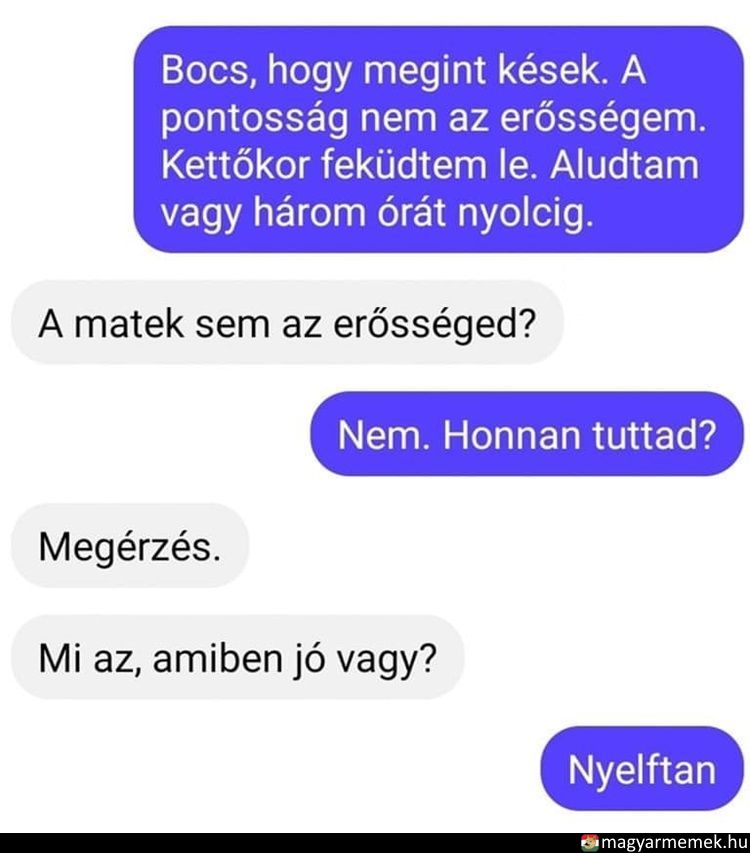This screenshot has height=853, width=750.
Task: Click the word 'Aludtam' in first message
Action: coord(624,165)
